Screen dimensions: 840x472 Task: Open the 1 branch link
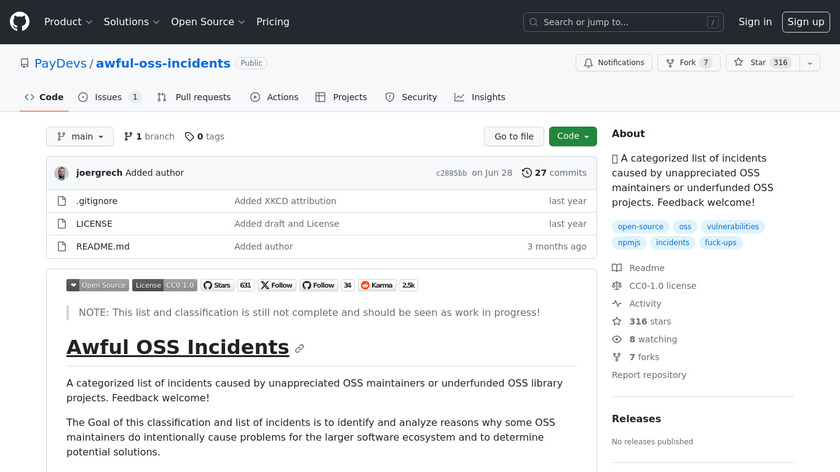pyautogui.click(x=148, y=137)
